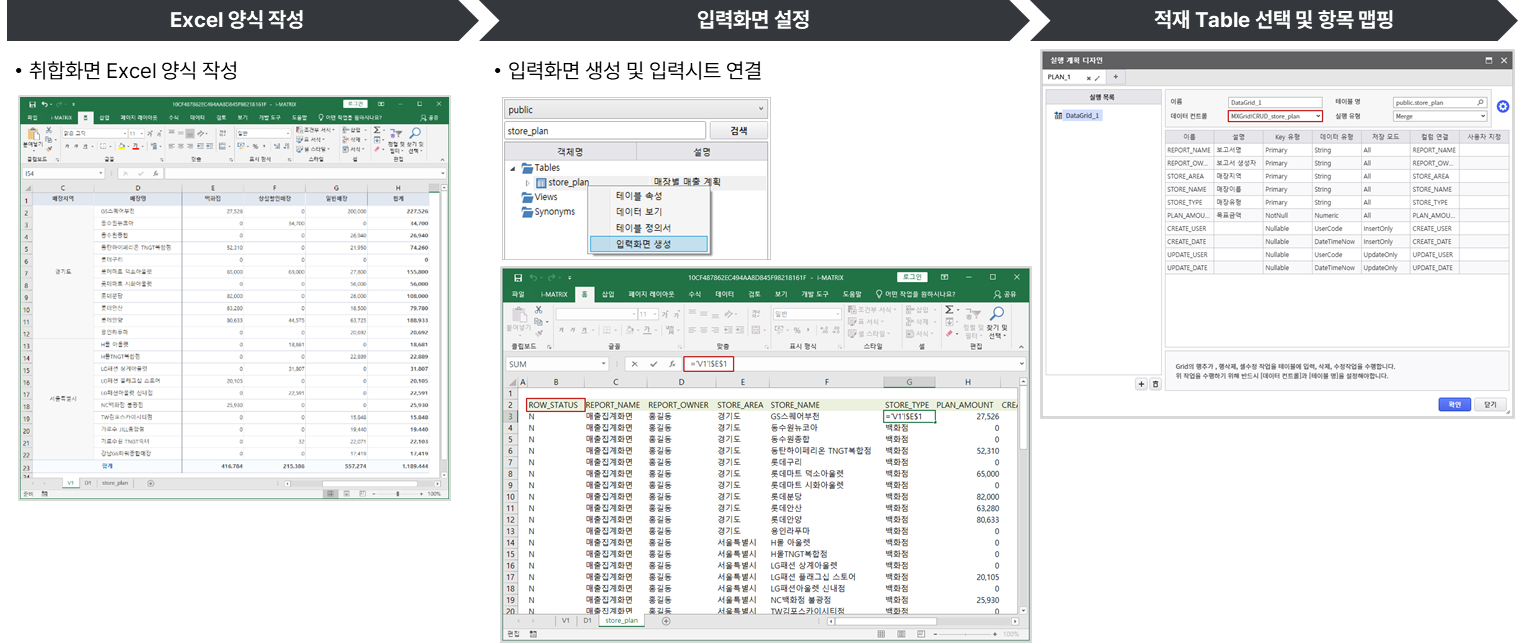This screenshot has height=643, width=1518.
Task: Close the PLAN_1 tab with its x
Action: (1088, 78)
